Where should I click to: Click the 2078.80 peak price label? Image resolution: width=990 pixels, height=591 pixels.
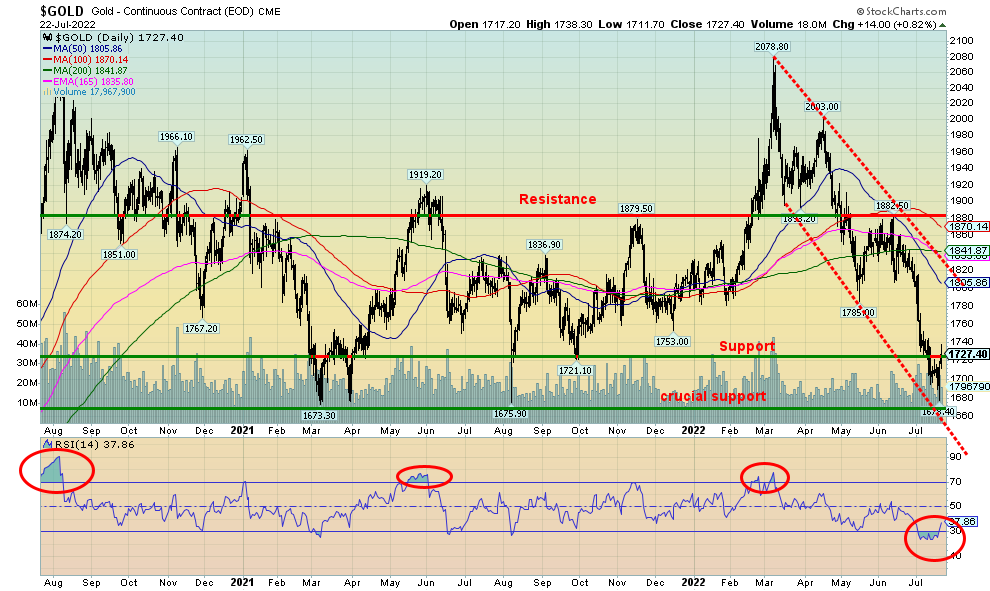[773, 46]
